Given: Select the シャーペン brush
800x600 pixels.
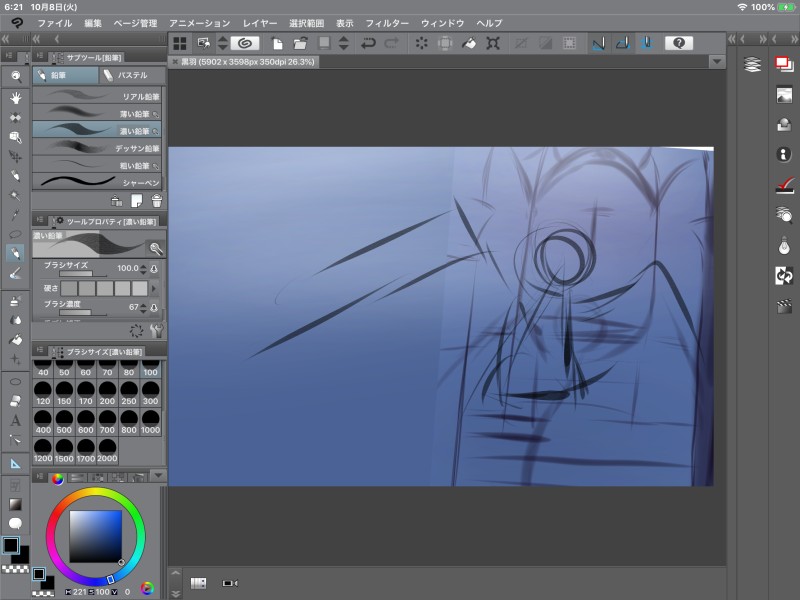Looking at the screenshot, I should click(x=97, y=182).
